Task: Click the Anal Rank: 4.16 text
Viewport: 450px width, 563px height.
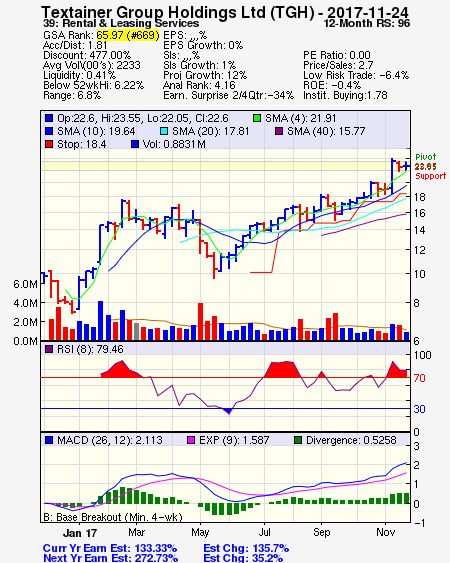Action: (199, 85)
